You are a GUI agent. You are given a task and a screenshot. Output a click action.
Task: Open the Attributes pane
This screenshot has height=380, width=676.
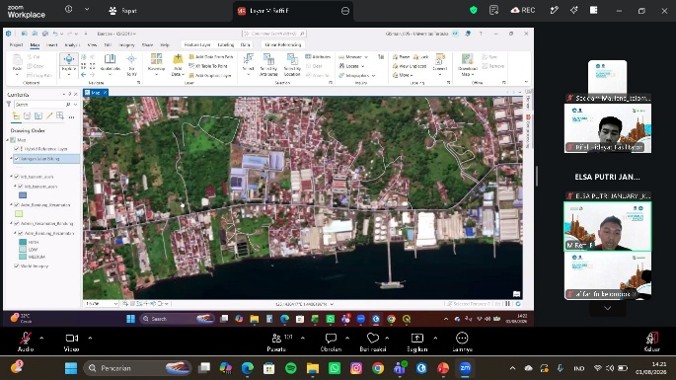click(318, 57)
